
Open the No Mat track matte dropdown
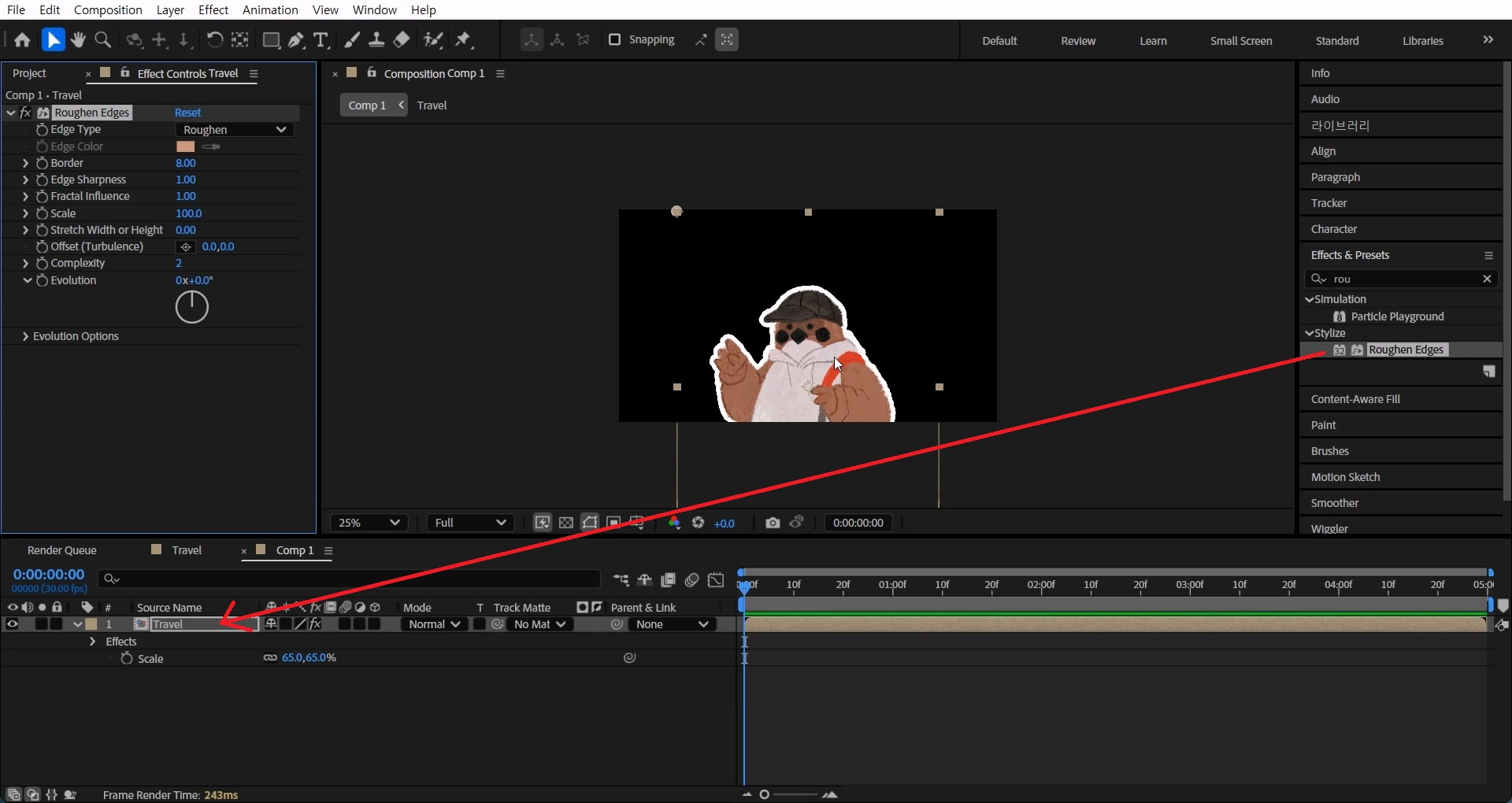coord(539,624)
